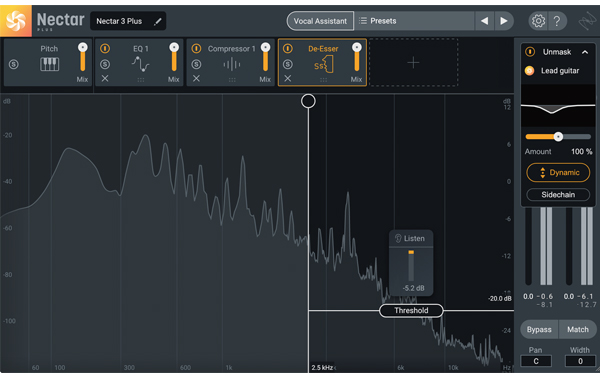The width and height of the screenshot is (600, 380).
Task: Click the Unmask curve display
Action: 558,106
